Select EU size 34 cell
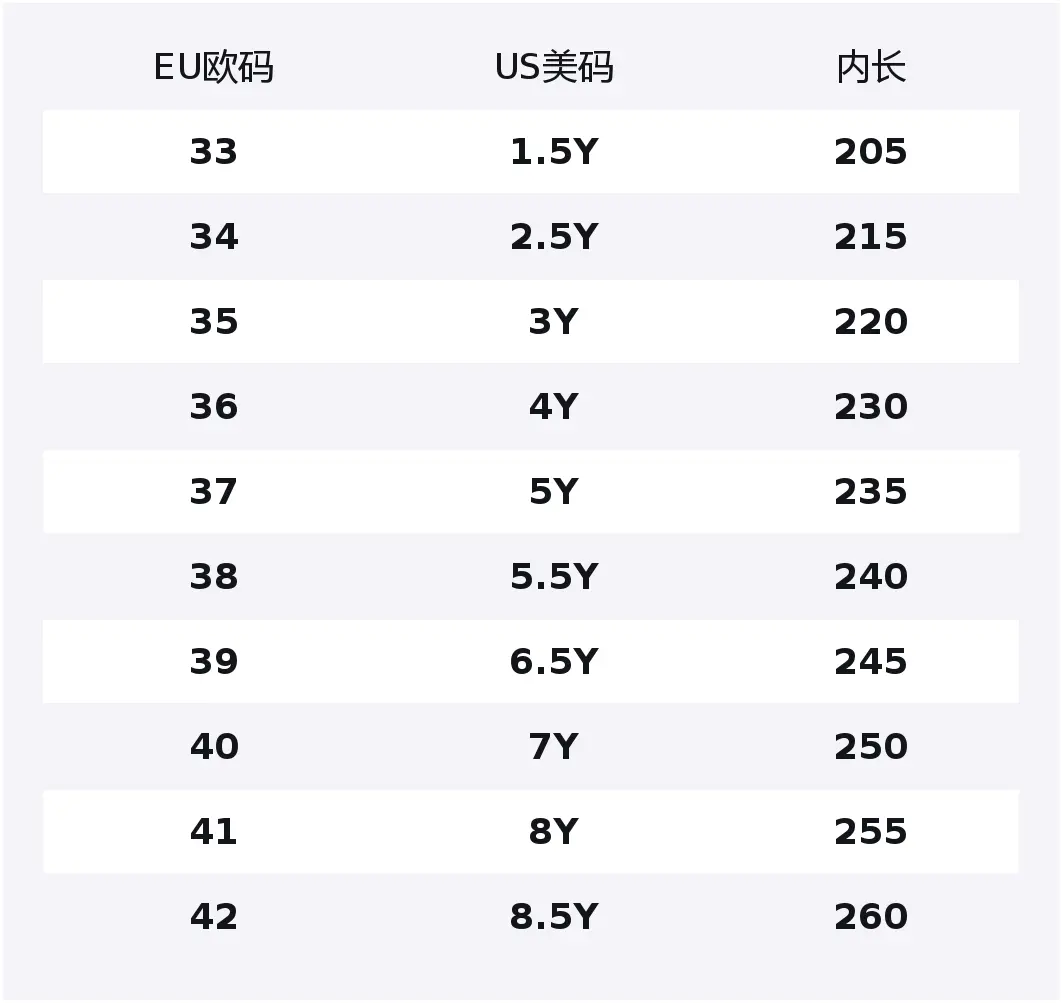This screenshot has width=1062, height=1003. coord(213,237)
